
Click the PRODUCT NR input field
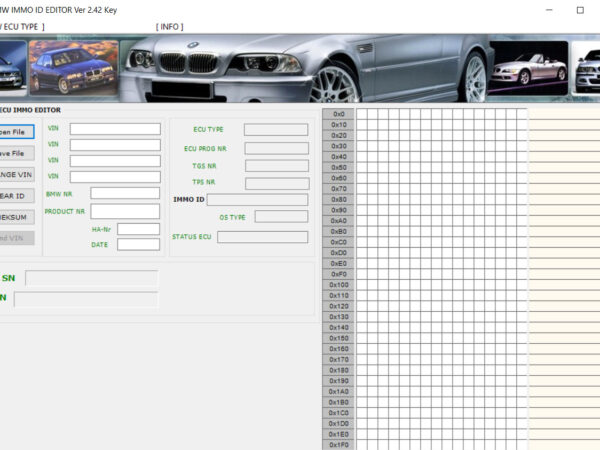coord(125,211)
